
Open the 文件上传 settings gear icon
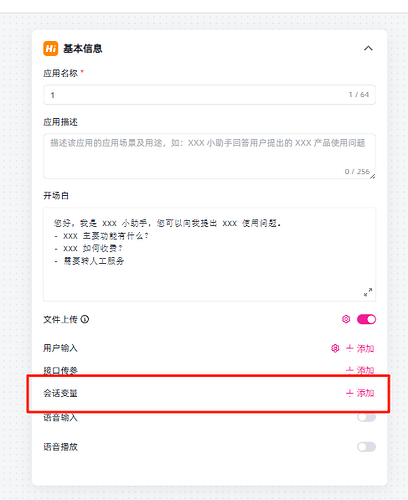[346, 319]
